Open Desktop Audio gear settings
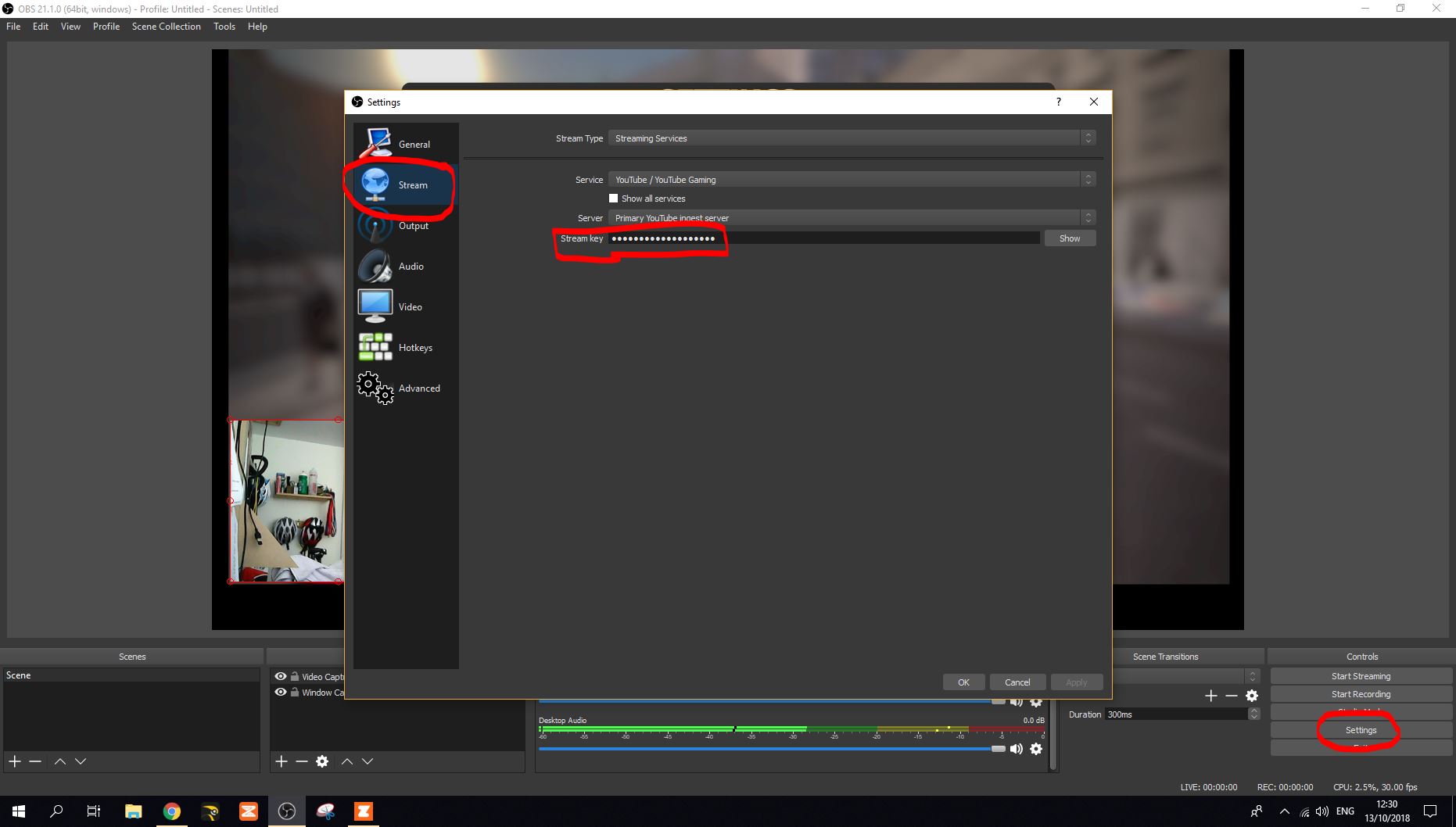Viewport: 1456px width, 827px height. click(x=1036, y=749)
